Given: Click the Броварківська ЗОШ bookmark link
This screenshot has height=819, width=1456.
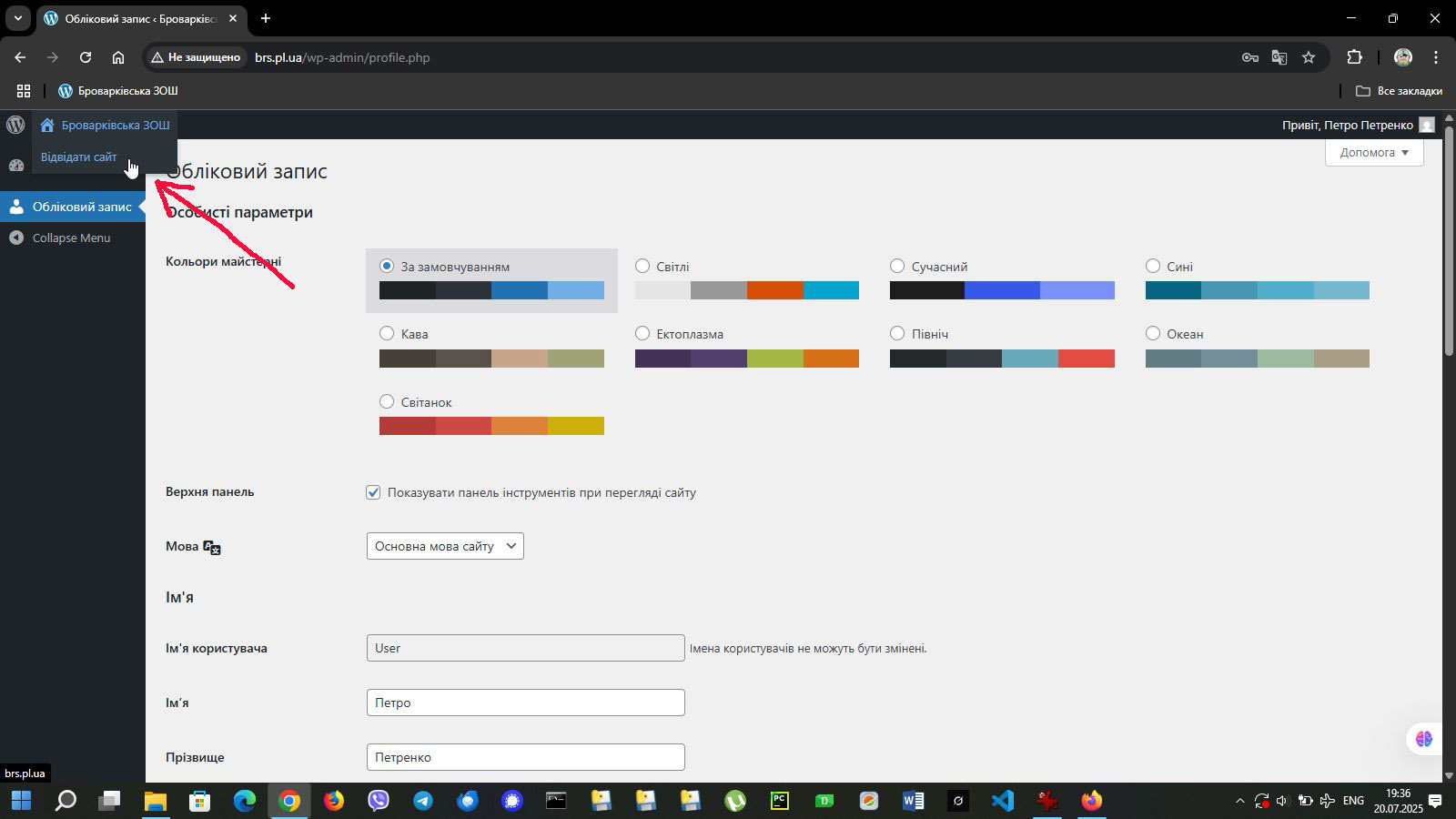Looking at the screenshot, I should tap(118, 91).
